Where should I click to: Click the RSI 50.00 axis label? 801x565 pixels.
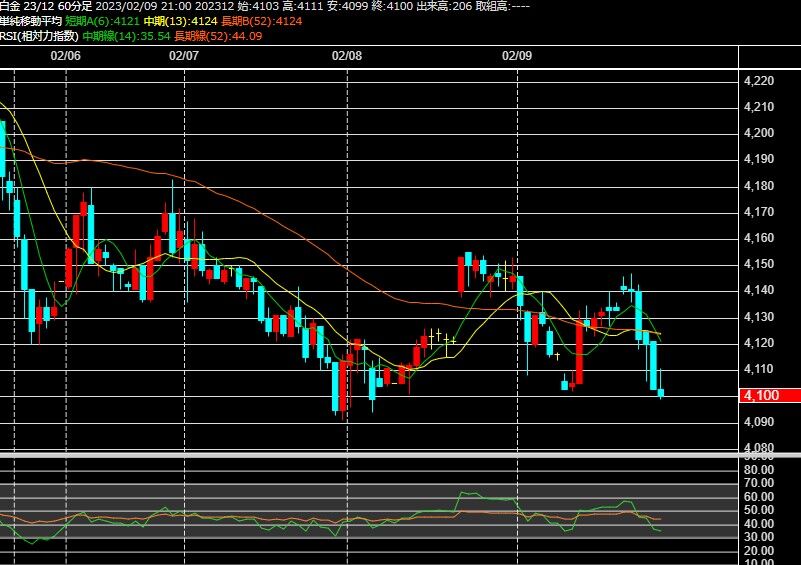759,510
